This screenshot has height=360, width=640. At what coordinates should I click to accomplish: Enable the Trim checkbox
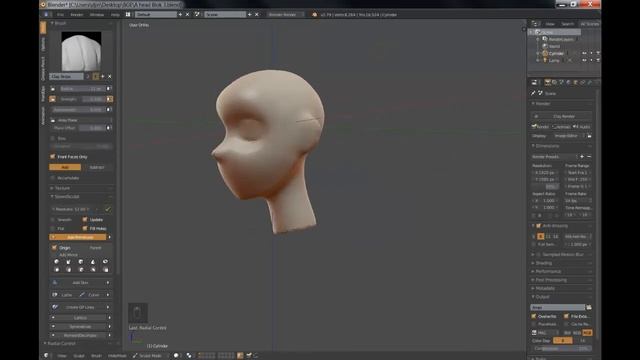tap(53, 138)
